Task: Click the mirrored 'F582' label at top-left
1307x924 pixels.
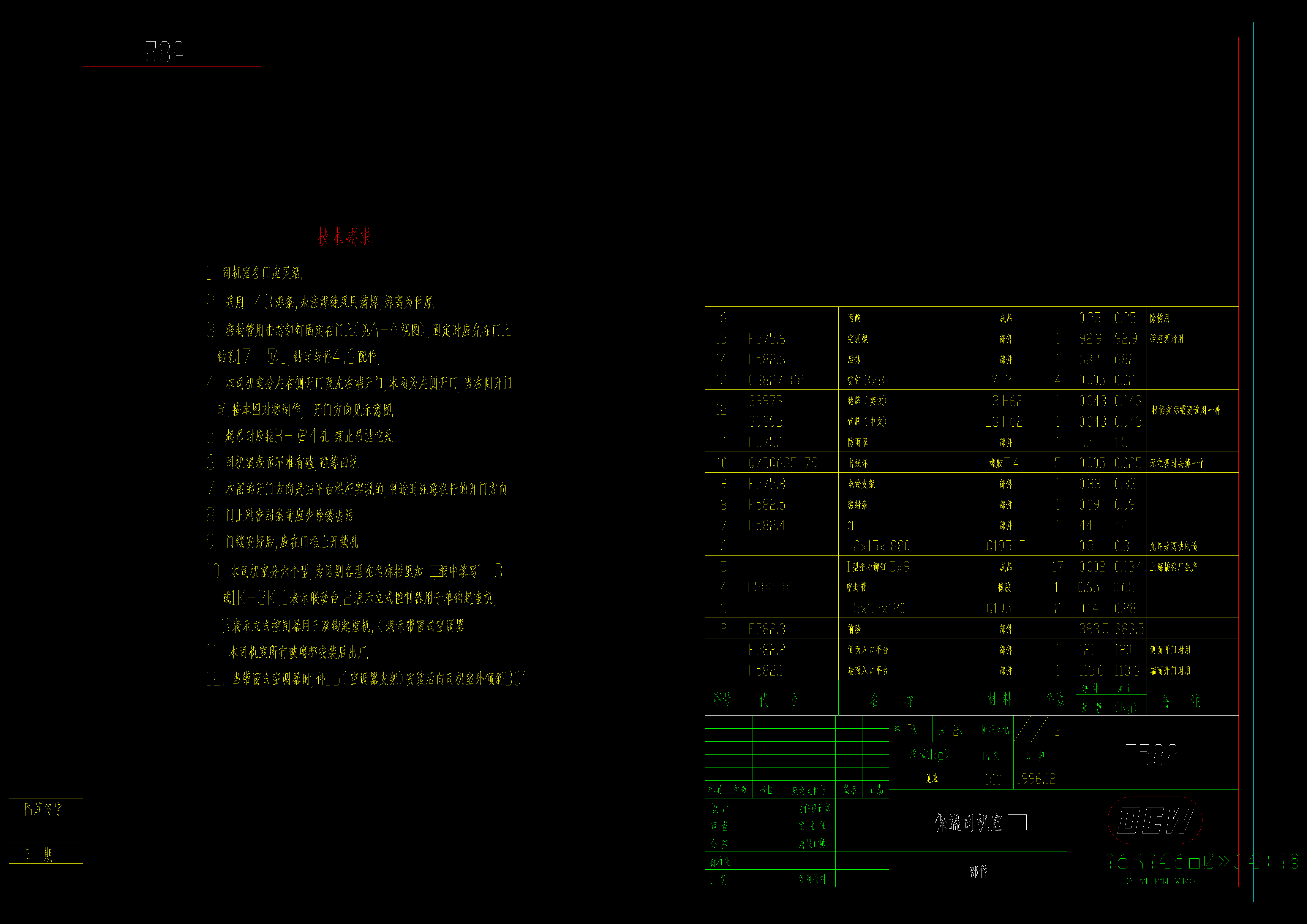Action: click(x=172, y=52)
